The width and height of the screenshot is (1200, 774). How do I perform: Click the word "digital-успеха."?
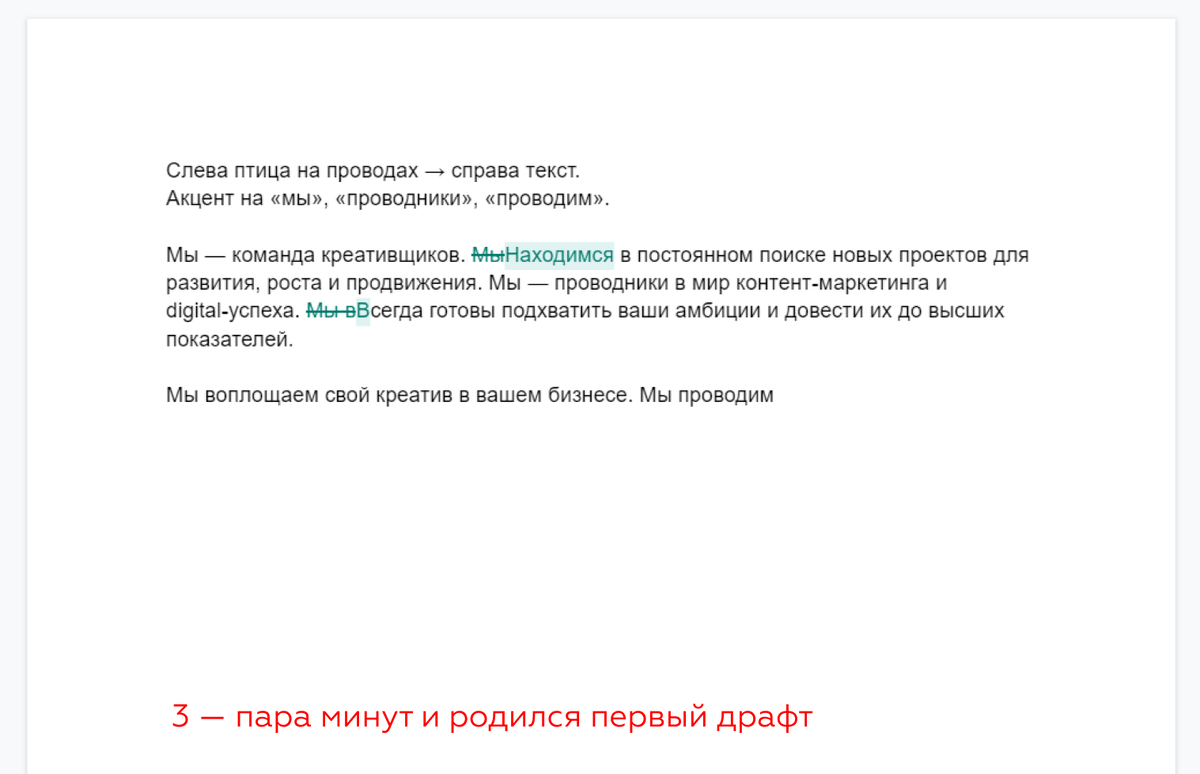pos(233,311)
